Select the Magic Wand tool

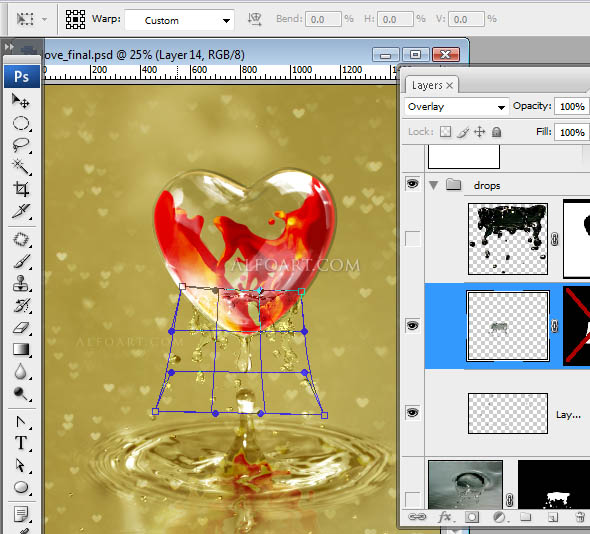click(21, 167)
